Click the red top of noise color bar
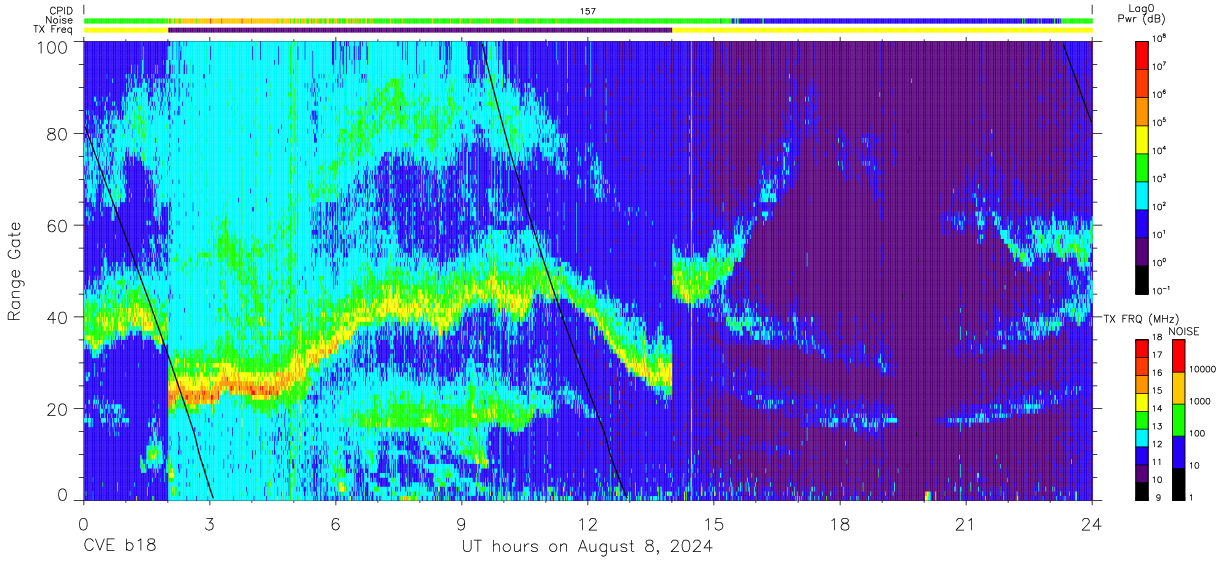1228x567 pixels. (1177, 356)
